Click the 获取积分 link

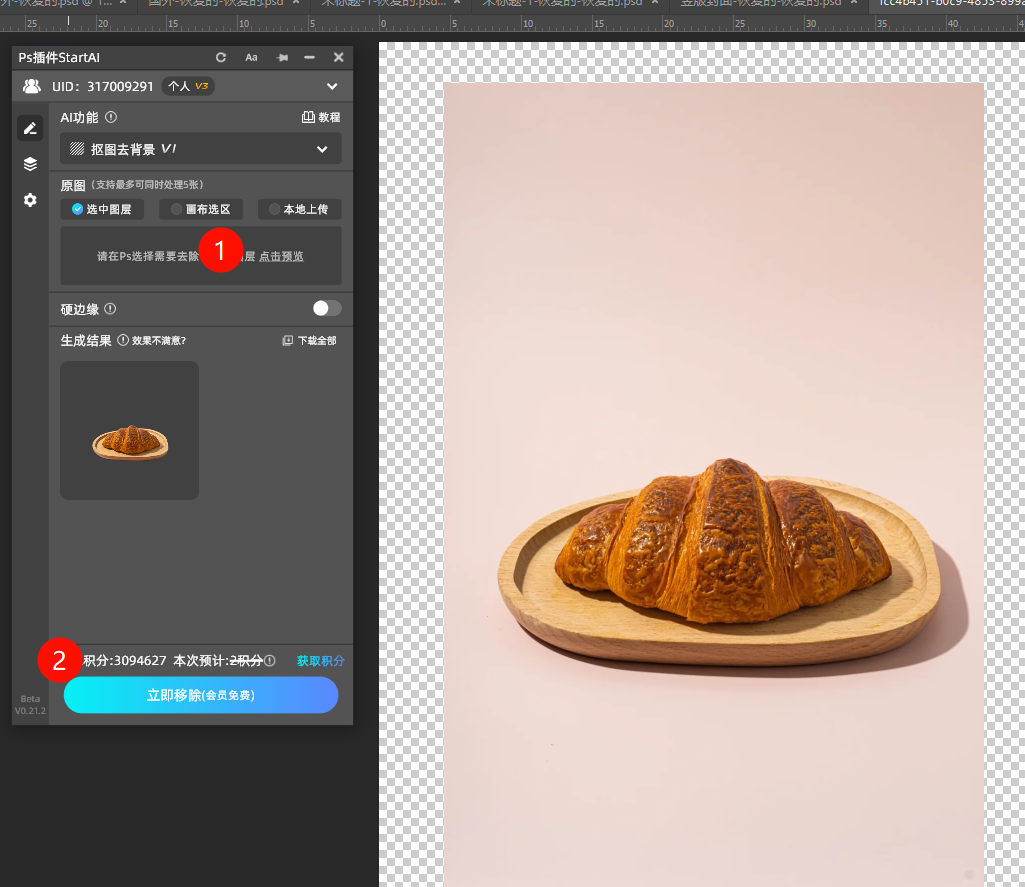pos(320,661)
